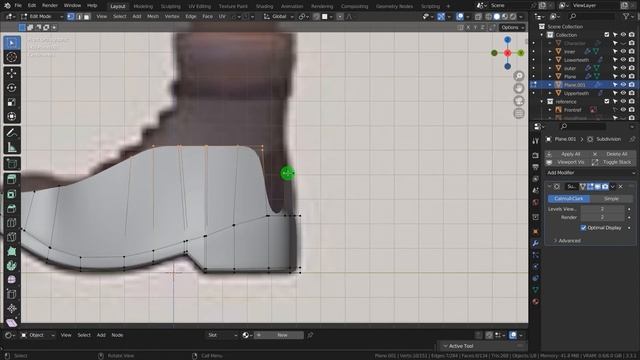Click the Toggle Stack button
Screen dimensions: 640x360
pyautogui.click(x=613, y=162)
